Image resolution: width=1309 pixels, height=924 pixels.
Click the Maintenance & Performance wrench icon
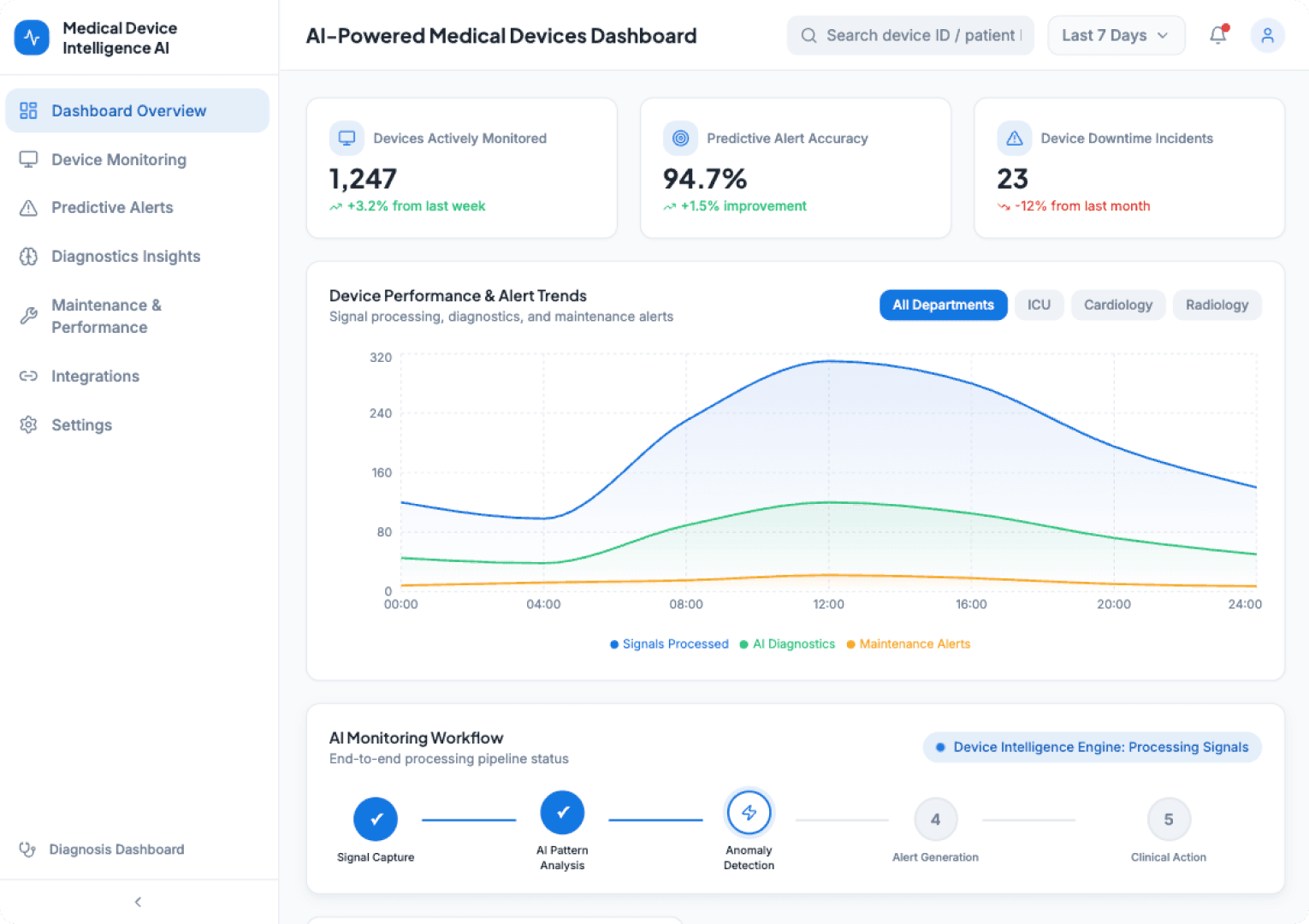[27, 316]
